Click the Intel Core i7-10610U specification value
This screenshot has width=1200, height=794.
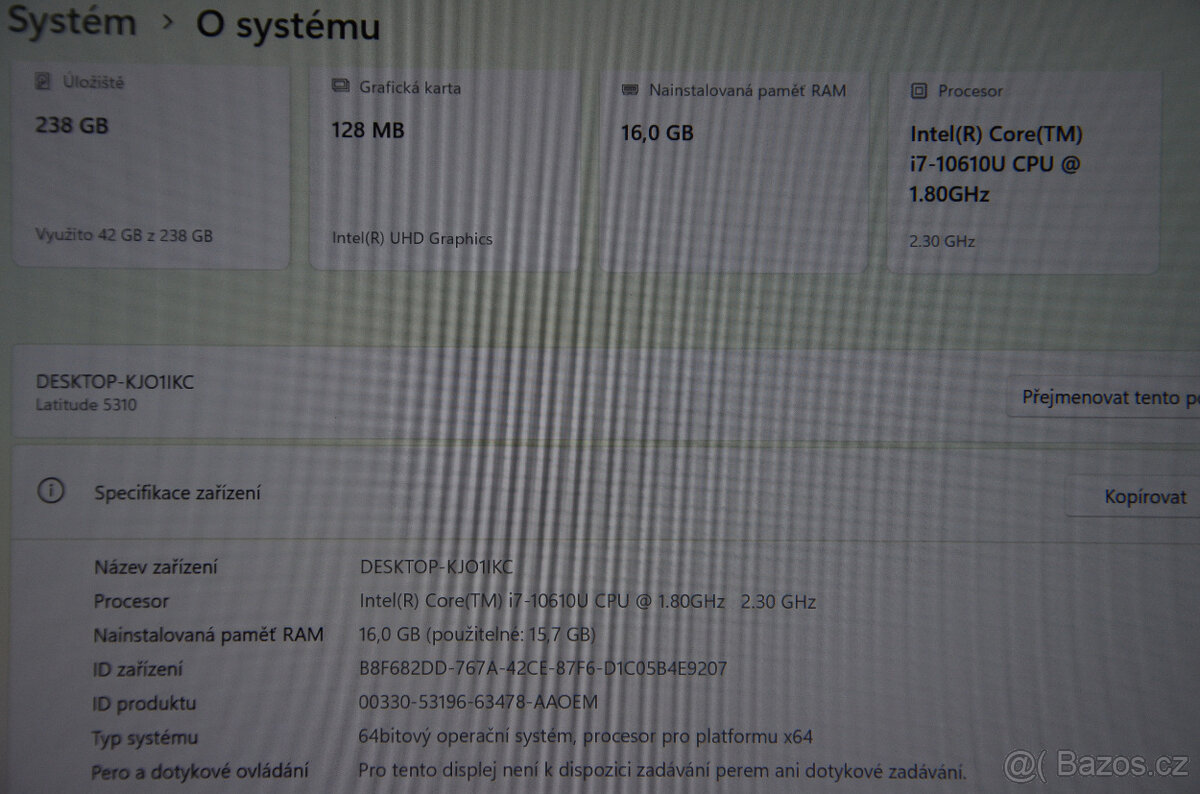pos(588,601)
